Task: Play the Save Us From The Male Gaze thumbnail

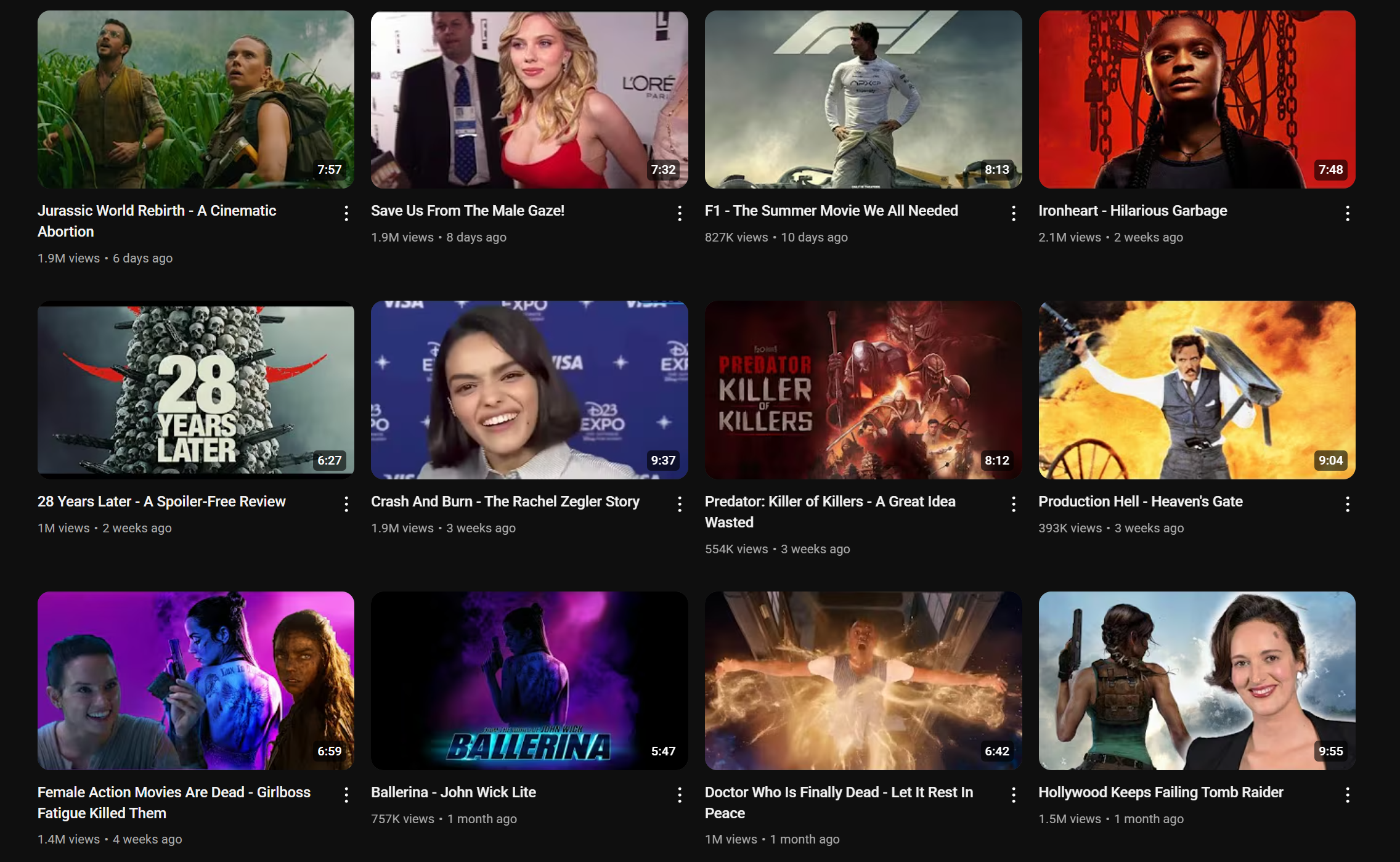Action: [x=529, y=99]
